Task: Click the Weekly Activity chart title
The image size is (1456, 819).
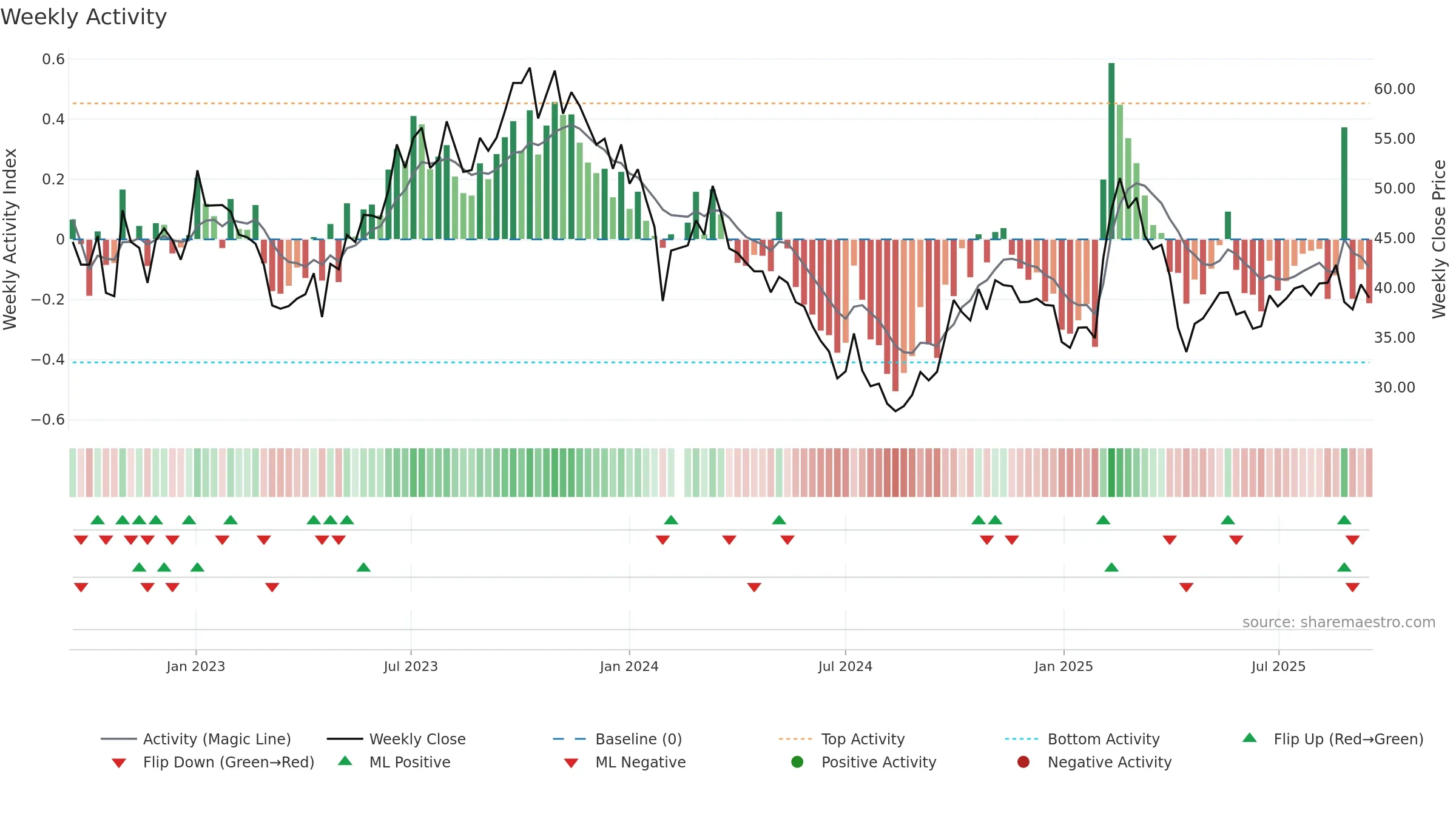Action: click(x=84, y=17)
